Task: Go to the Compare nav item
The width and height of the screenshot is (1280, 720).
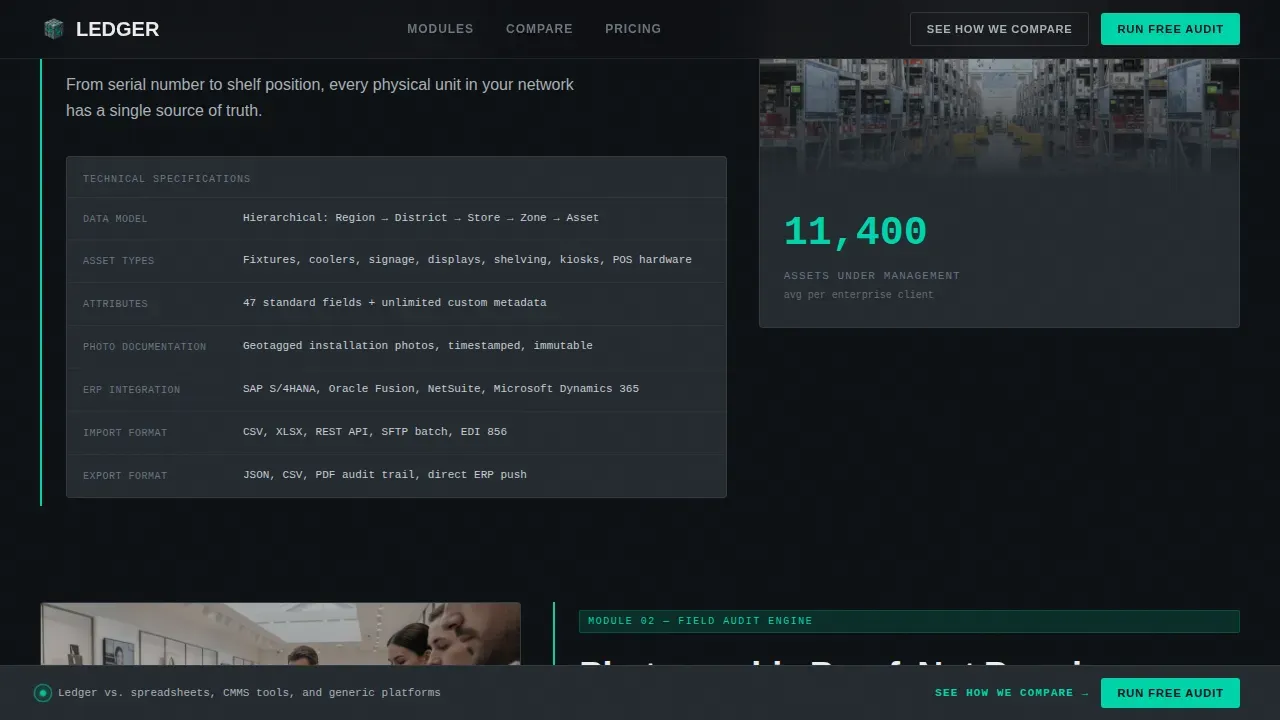Action: 539,29
